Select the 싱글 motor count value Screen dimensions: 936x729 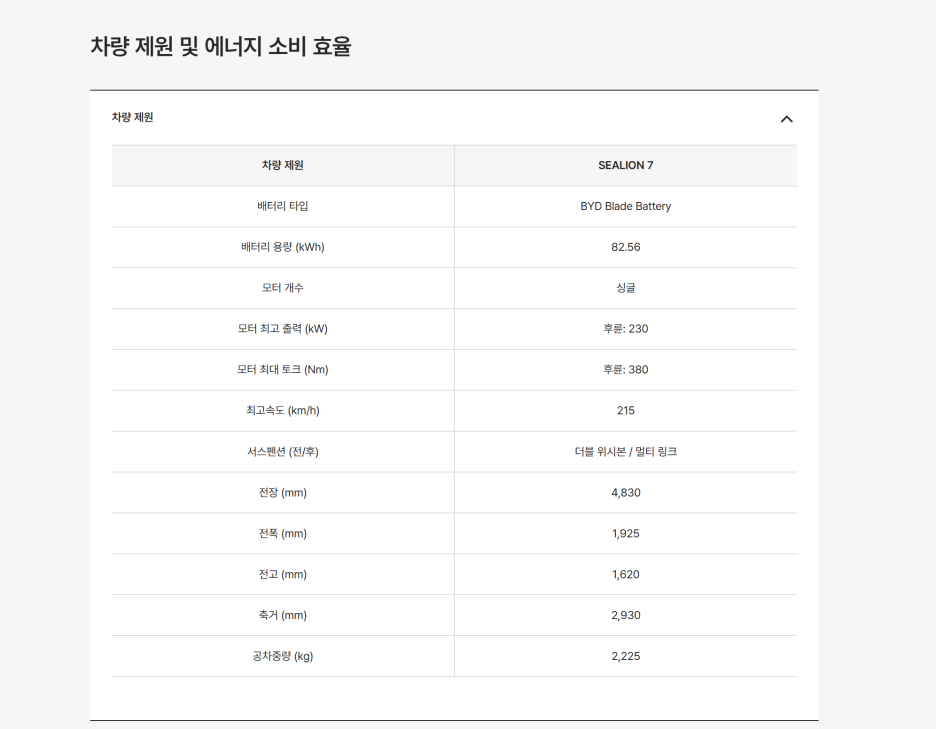tap(626, 288)
